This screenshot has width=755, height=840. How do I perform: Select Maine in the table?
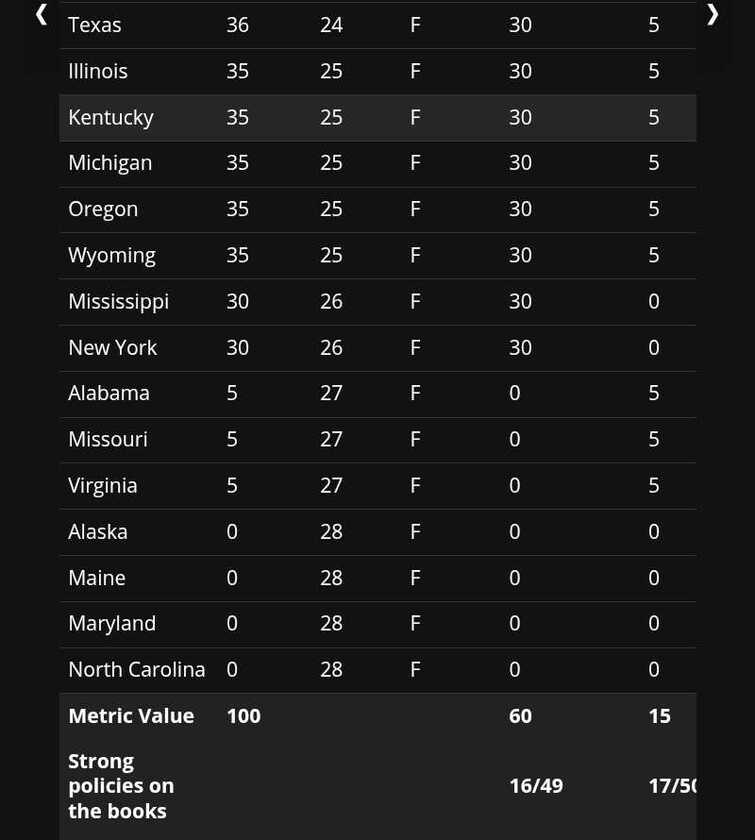pos(97,577)
